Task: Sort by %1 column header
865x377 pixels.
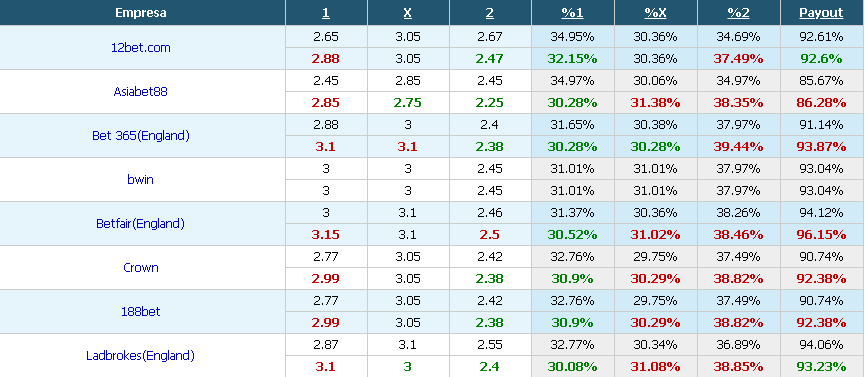Action: coord(572,13)
